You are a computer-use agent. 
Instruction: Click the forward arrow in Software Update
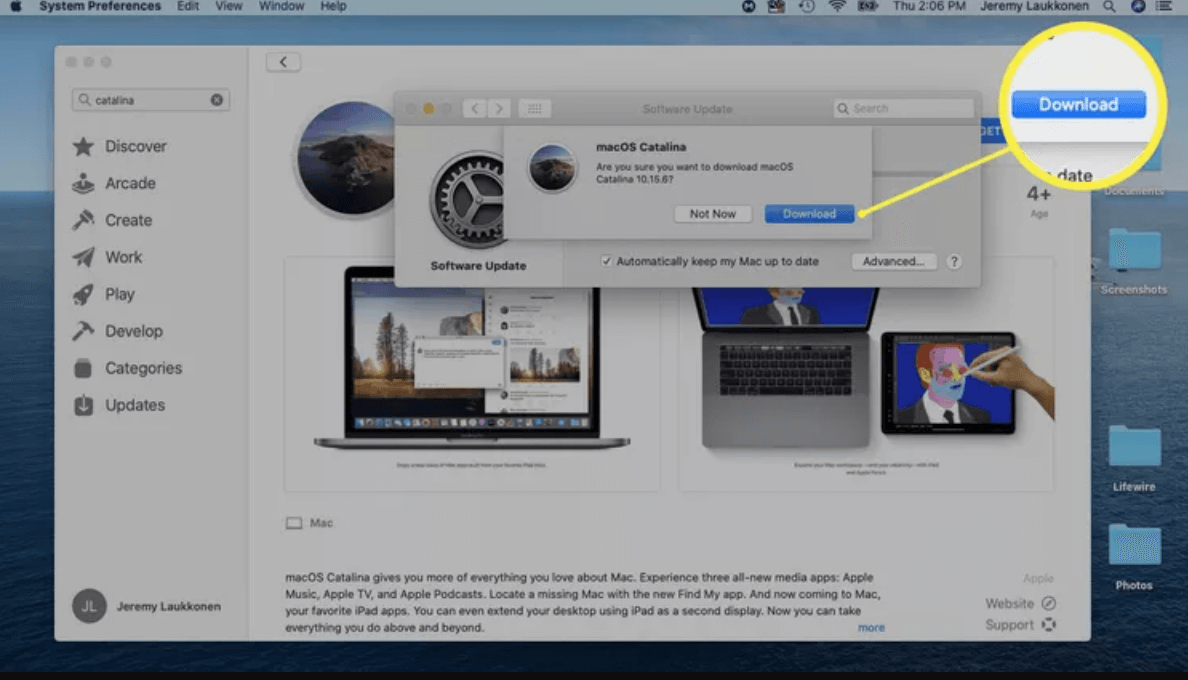(497, 108)
